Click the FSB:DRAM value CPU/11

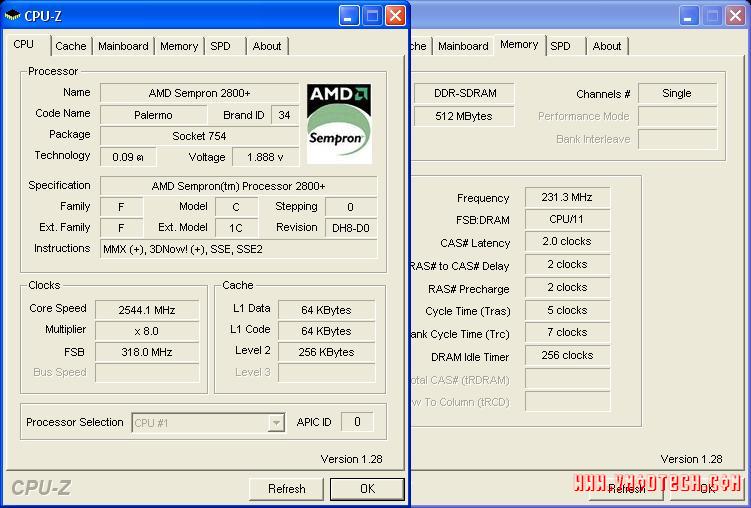pos(568,219)
